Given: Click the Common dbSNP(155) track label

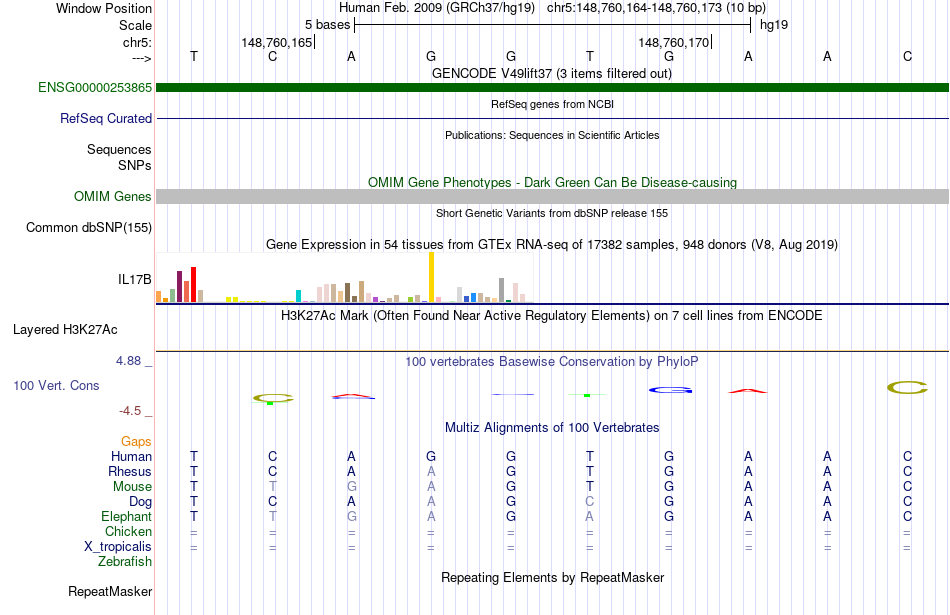Looking at the screenshot, I should point(89,227).
